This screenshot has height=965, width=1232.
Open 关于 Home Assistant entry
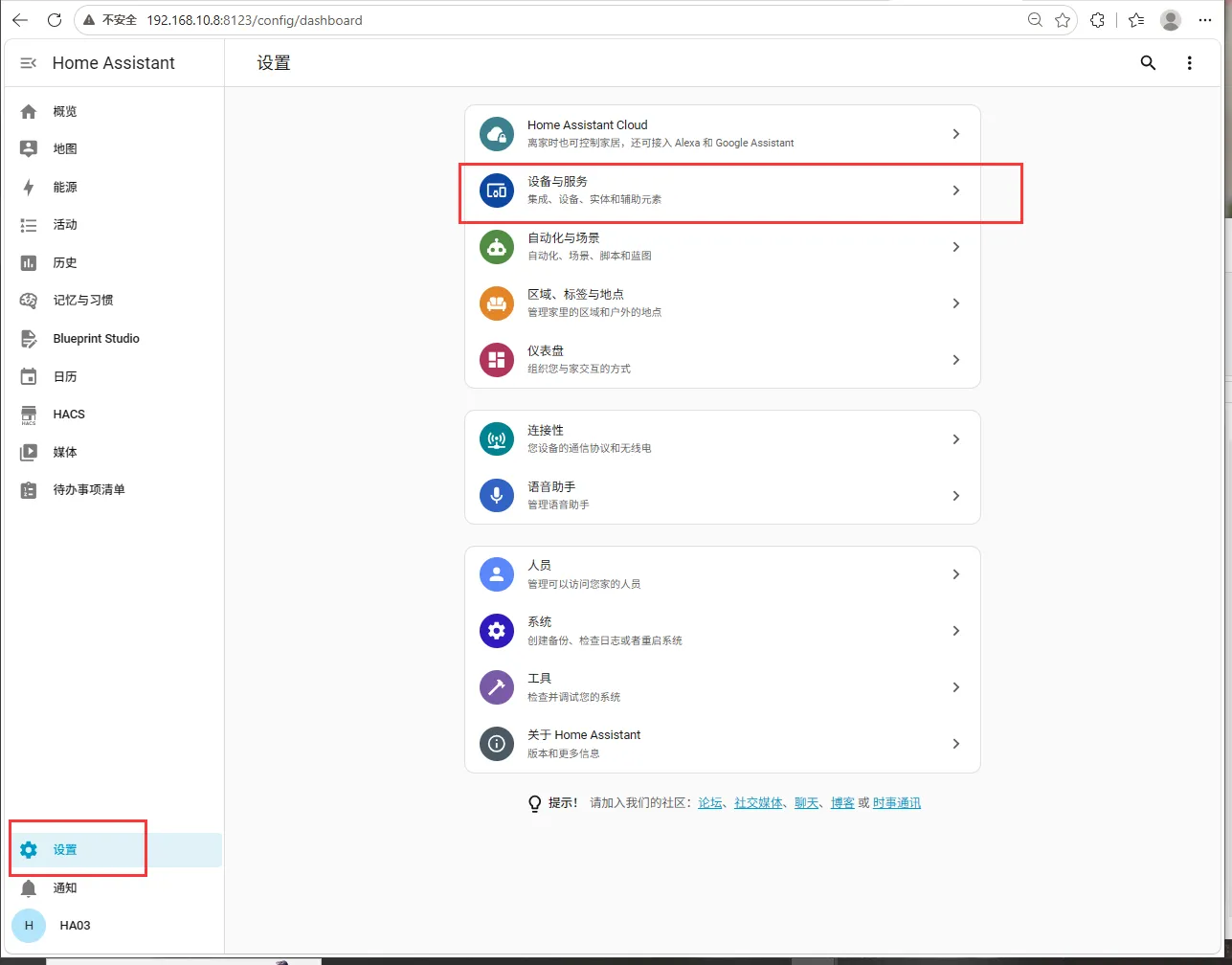(x=723, y=744)
